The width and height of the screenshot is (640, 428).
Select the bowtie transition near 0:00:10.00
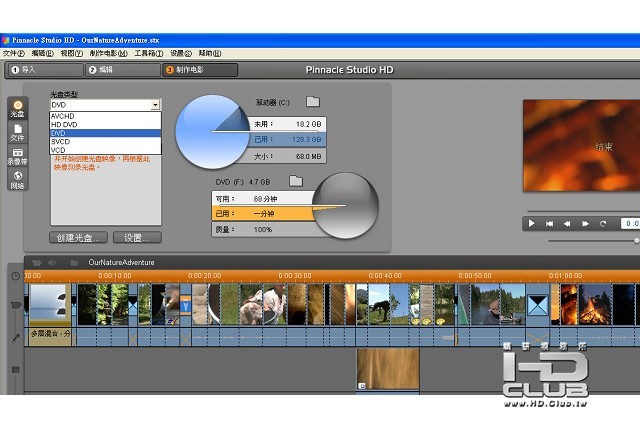[133, 305]
